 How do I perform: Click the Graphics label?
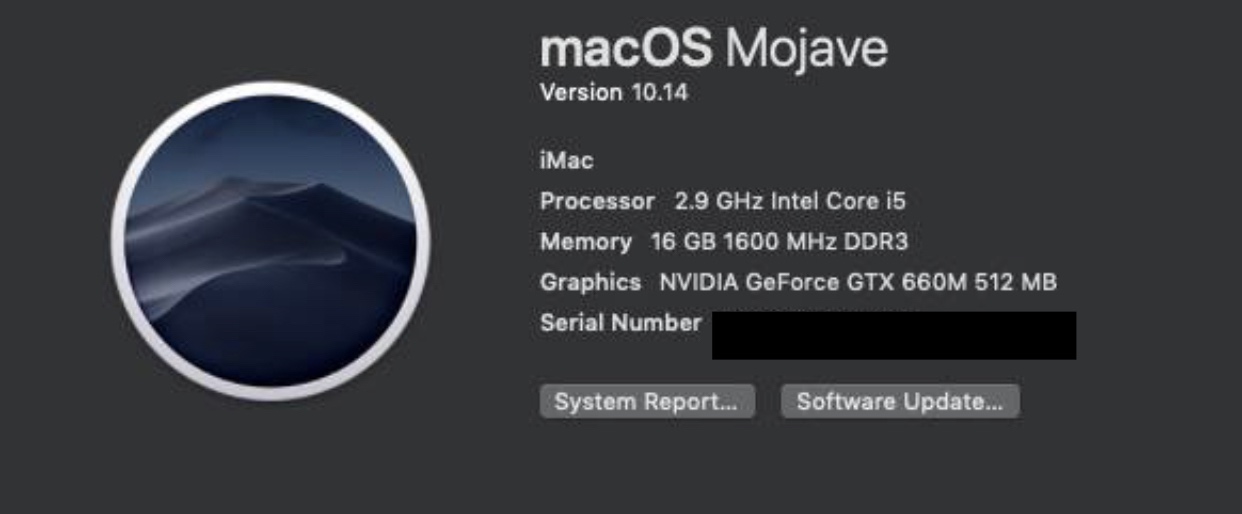590,283
